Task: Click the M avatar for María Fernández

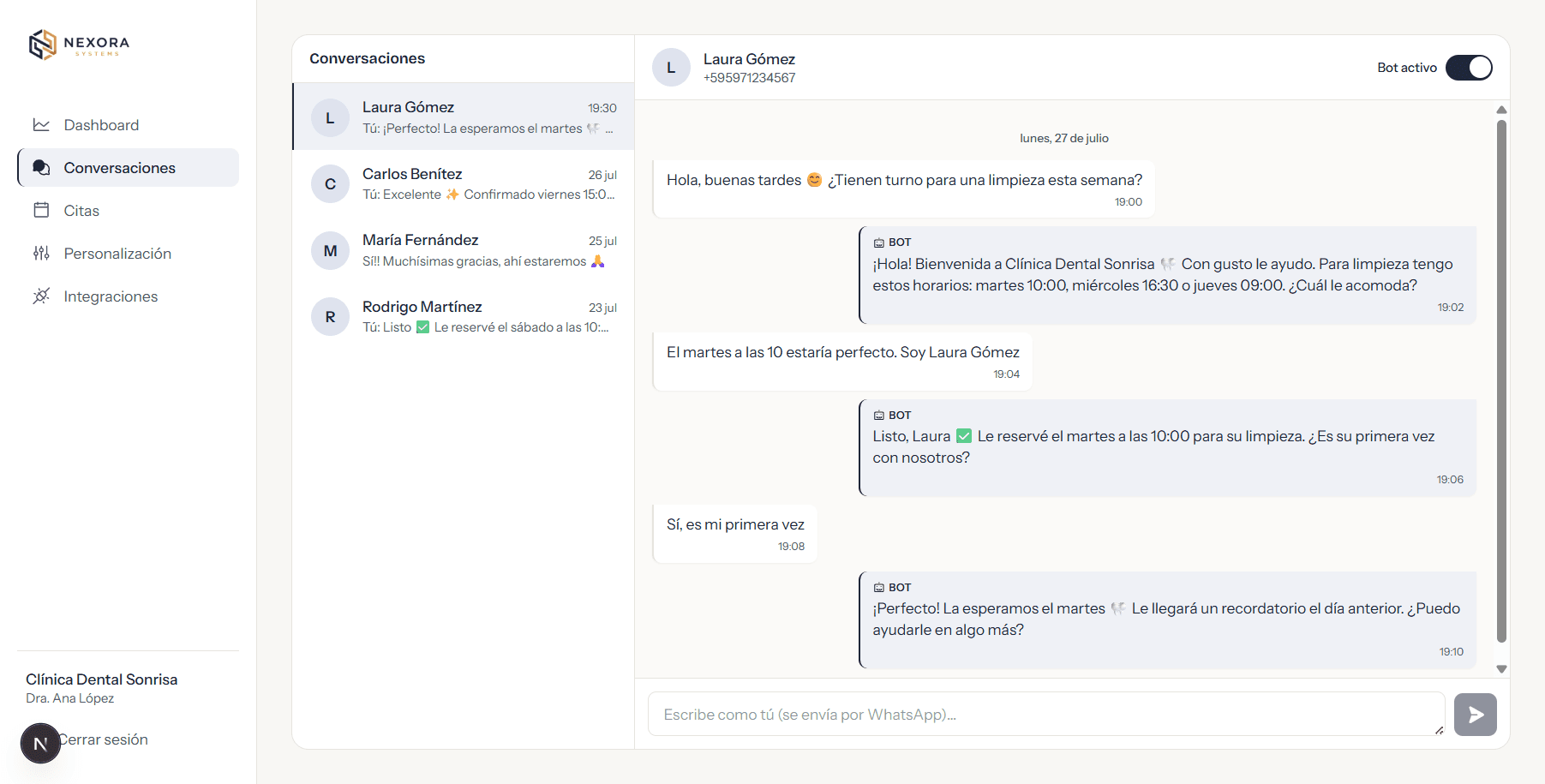Action: click(330, 251)
